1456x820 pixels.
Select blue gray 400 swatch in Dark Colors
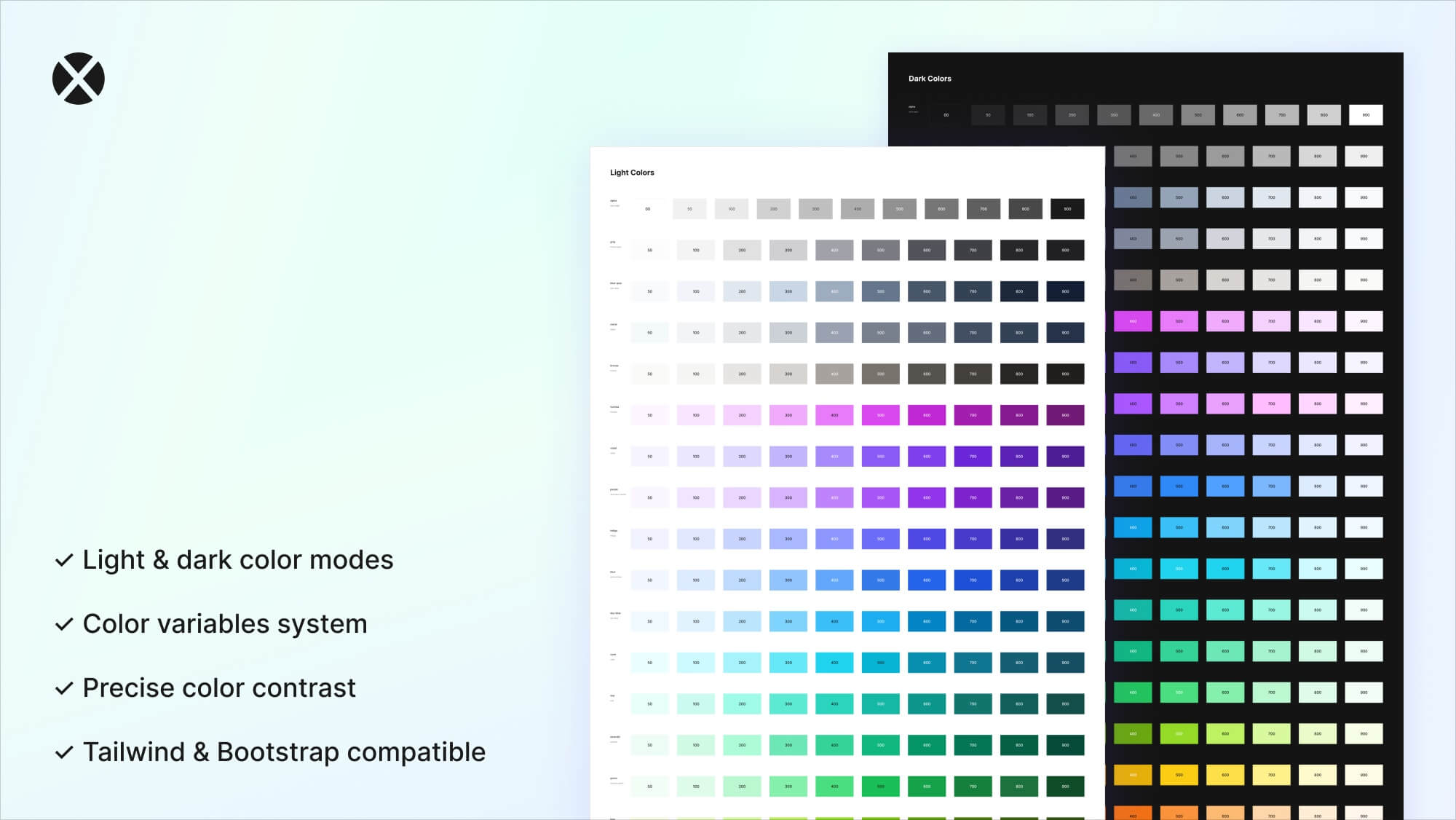pos(1133,197)
